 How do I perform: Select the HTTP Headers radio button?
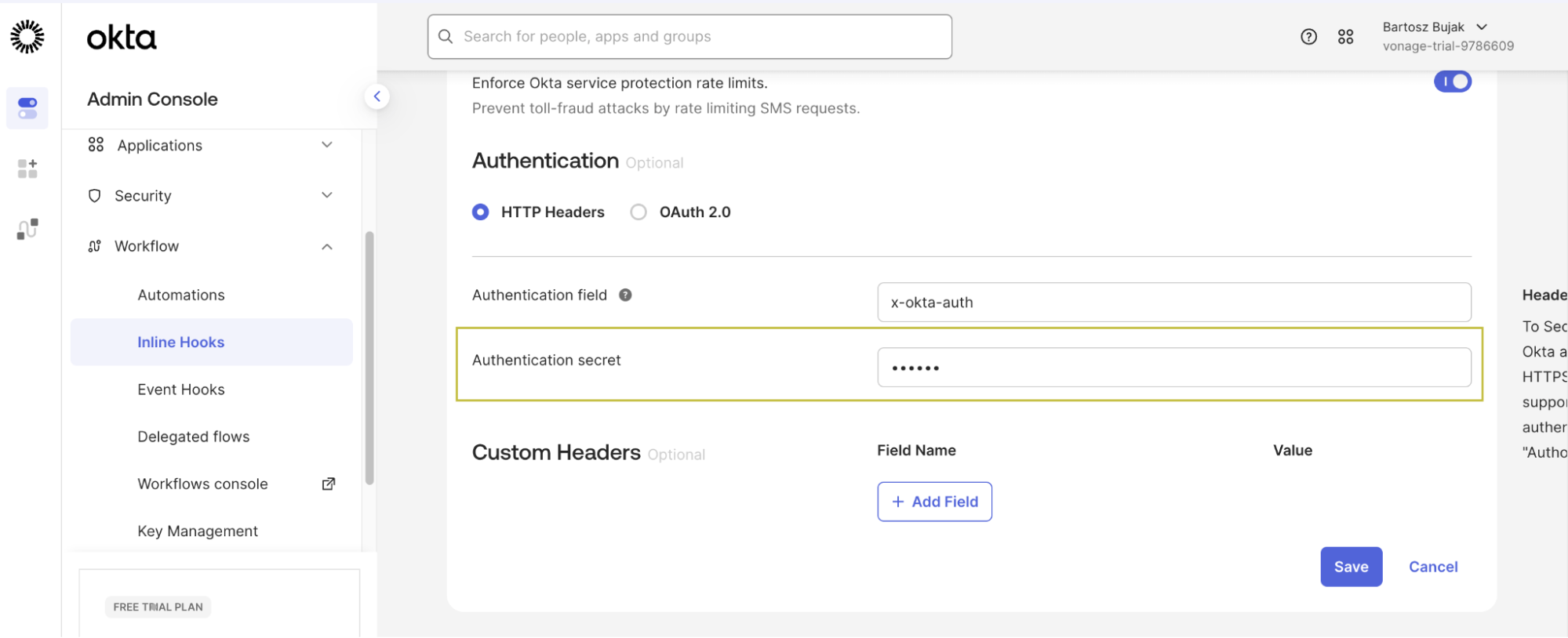click(x=481, y=212)
